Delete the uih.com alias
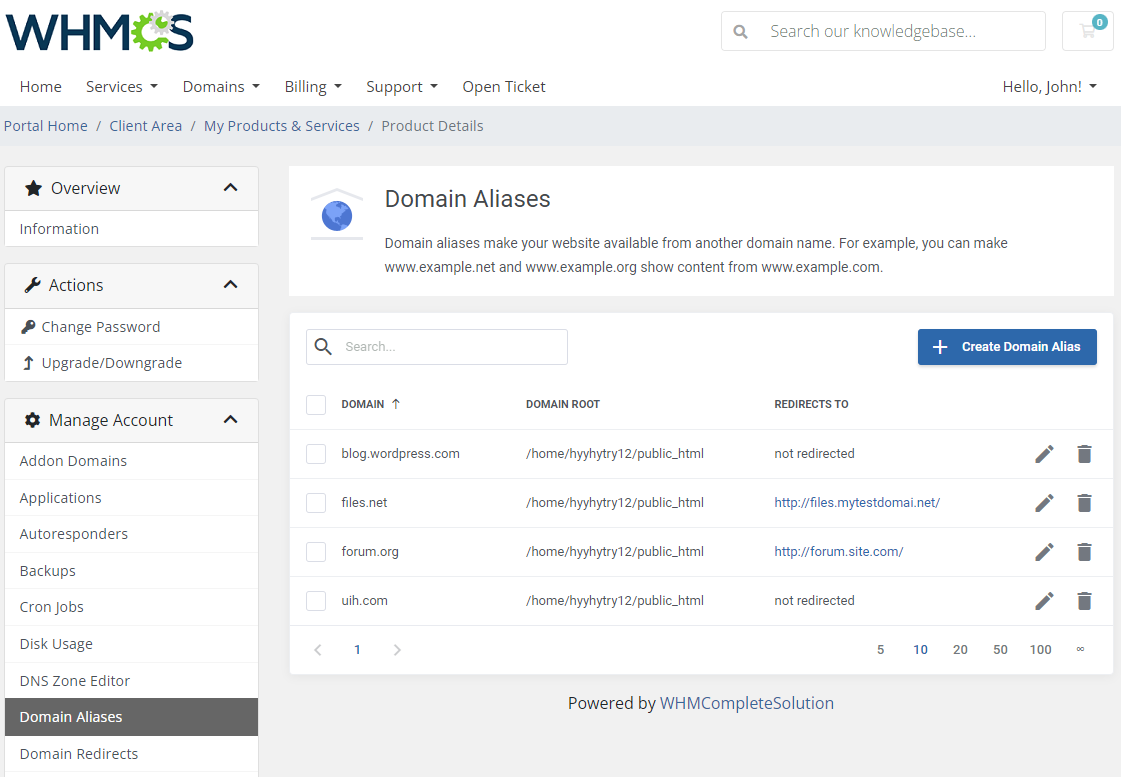The height and width of the screenshot is (777, 1121). coord(1084,600)
